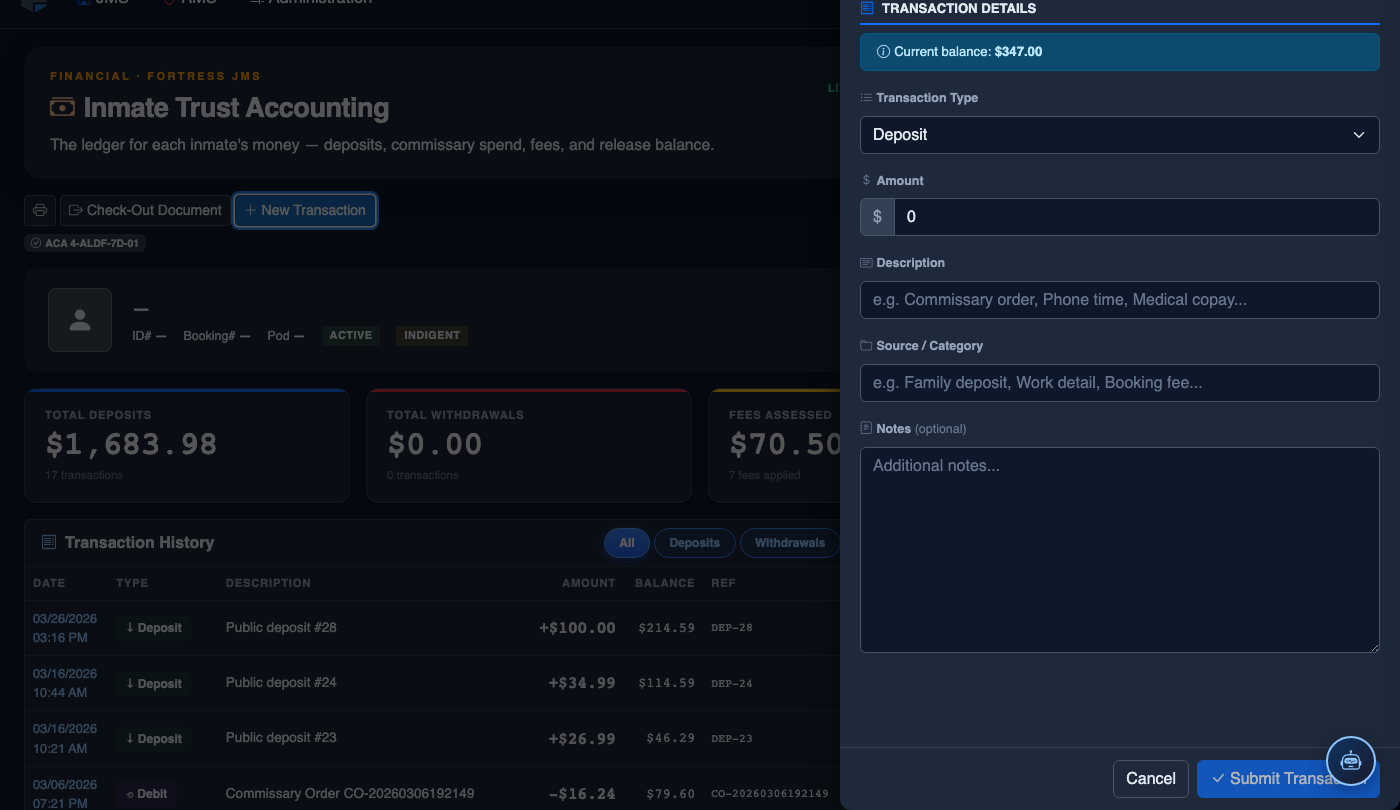Open the assistant robot chat icon
The height and width of the screenshot is (810, 1400).
[x=1351, y=761]
